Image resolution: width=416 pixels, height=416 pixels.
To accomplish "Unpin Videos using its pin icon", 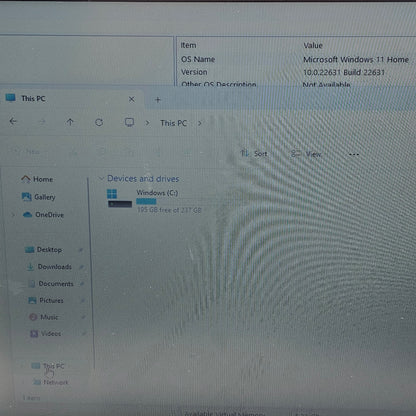I will 84,333.
